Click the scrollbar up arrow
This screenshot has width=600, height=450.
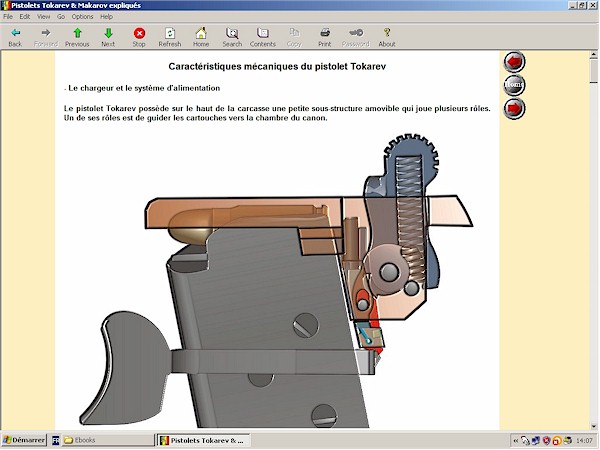593,55
